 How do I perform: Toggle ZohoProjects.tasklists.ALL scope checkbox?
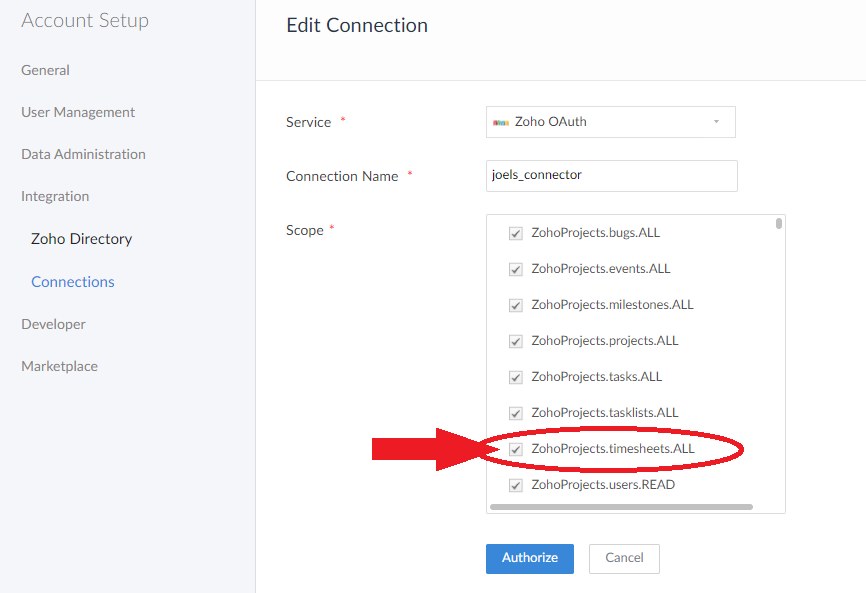(x=516, y=413)
